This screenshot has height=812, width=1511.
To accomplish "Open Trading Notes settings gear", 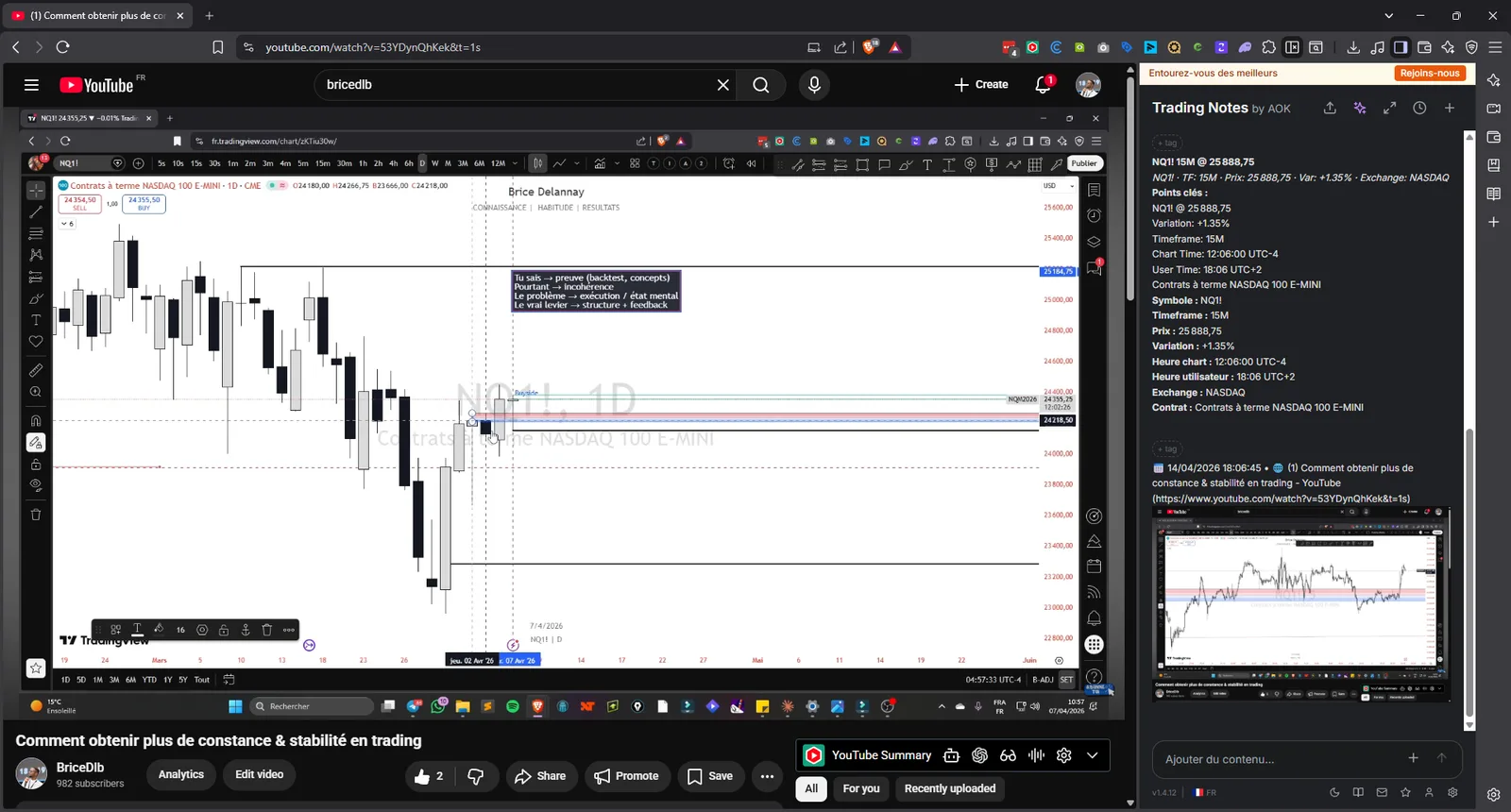I will (1452, 792).
